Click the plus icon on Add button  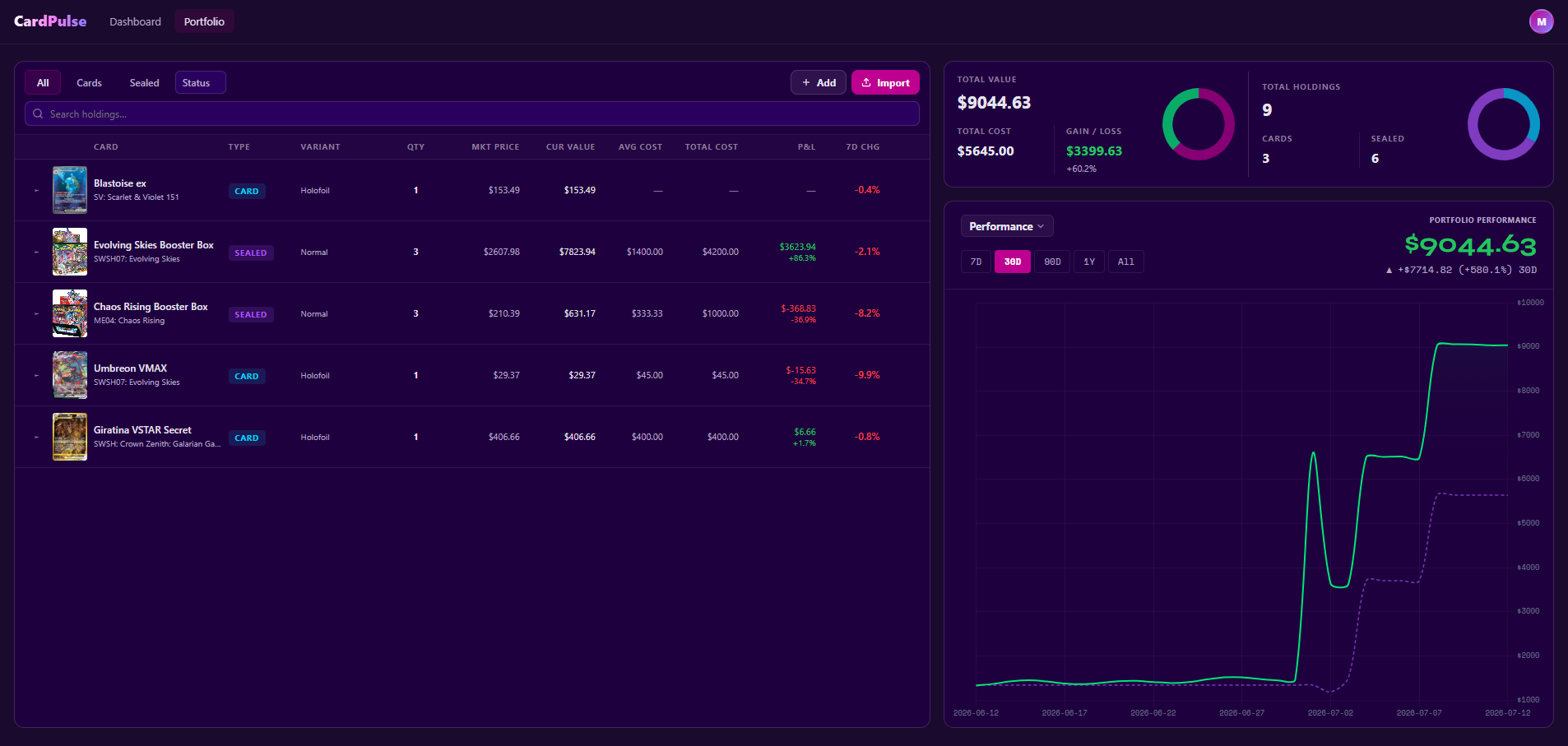coord(806,82)
